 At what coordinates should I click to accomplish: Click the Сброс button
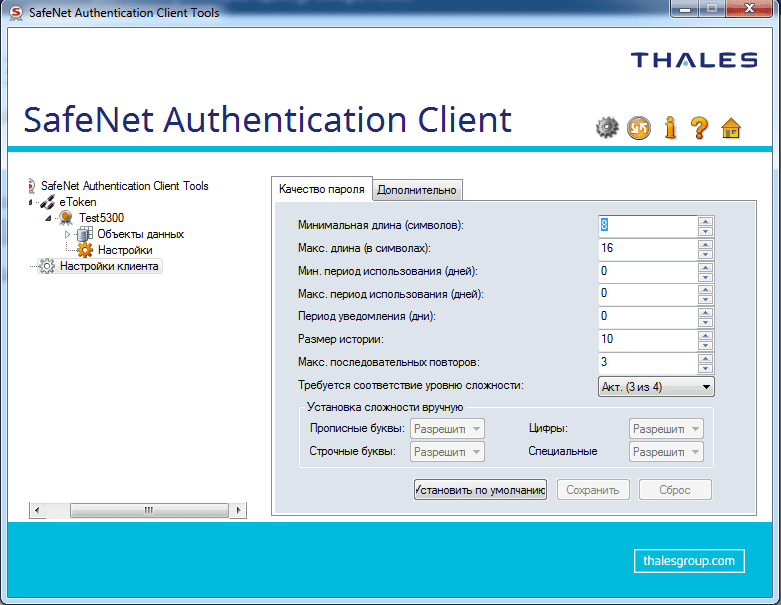tap(675, 490)
